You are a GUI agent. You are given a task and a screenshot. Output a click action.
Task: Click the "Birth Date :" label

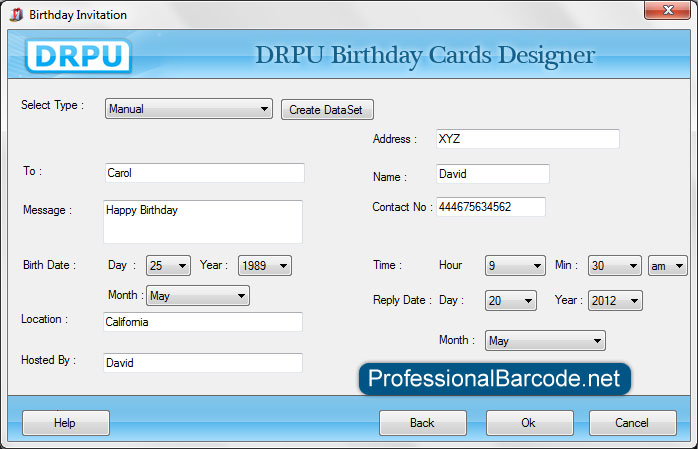click(49, 265)
